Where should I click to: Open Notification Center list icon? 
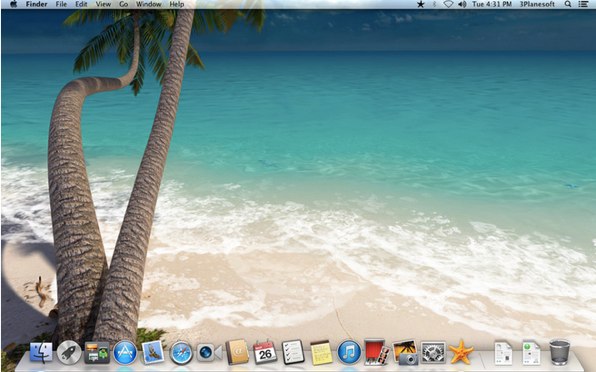583,4
